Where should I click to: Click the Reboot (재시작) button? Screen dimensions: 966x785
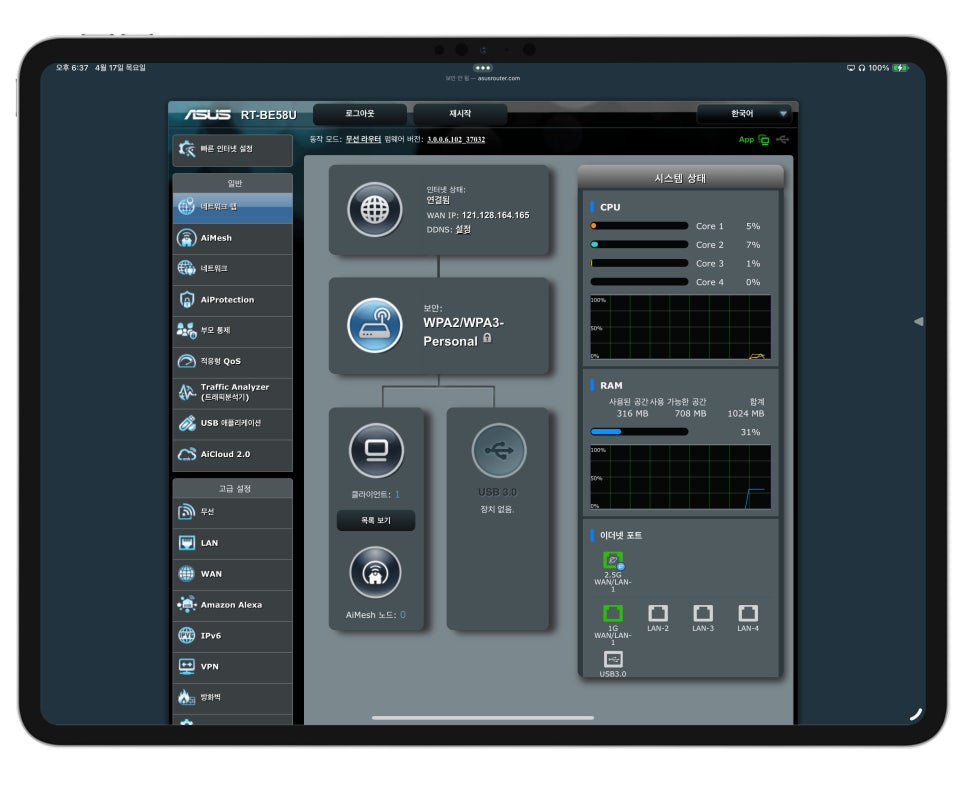(460, 114)
